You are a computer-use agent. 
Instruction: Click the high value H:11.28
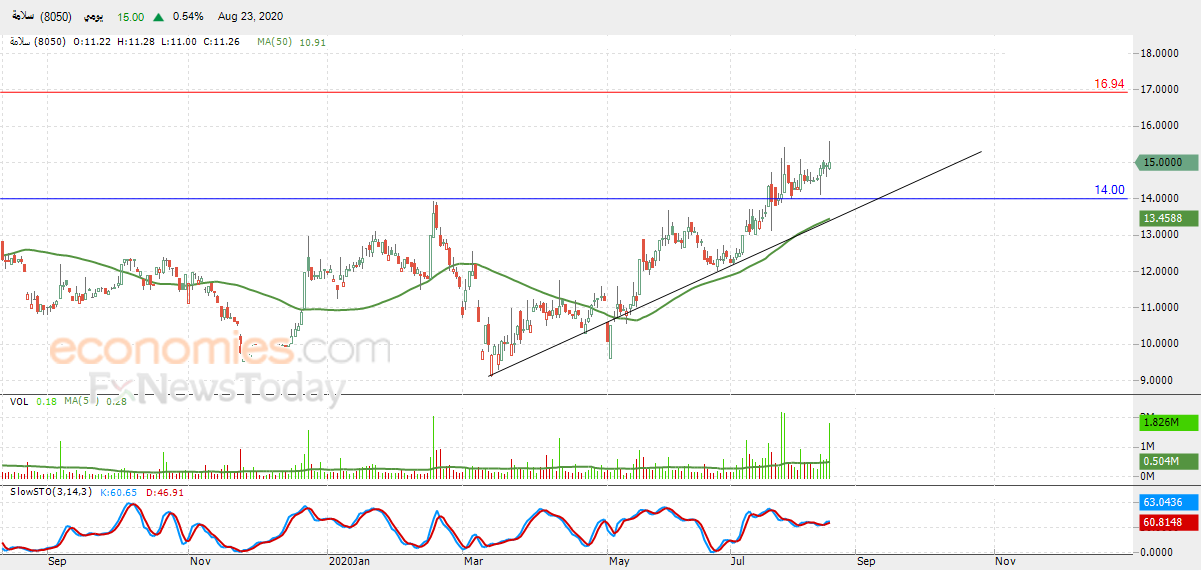click(x=136, y=42)
